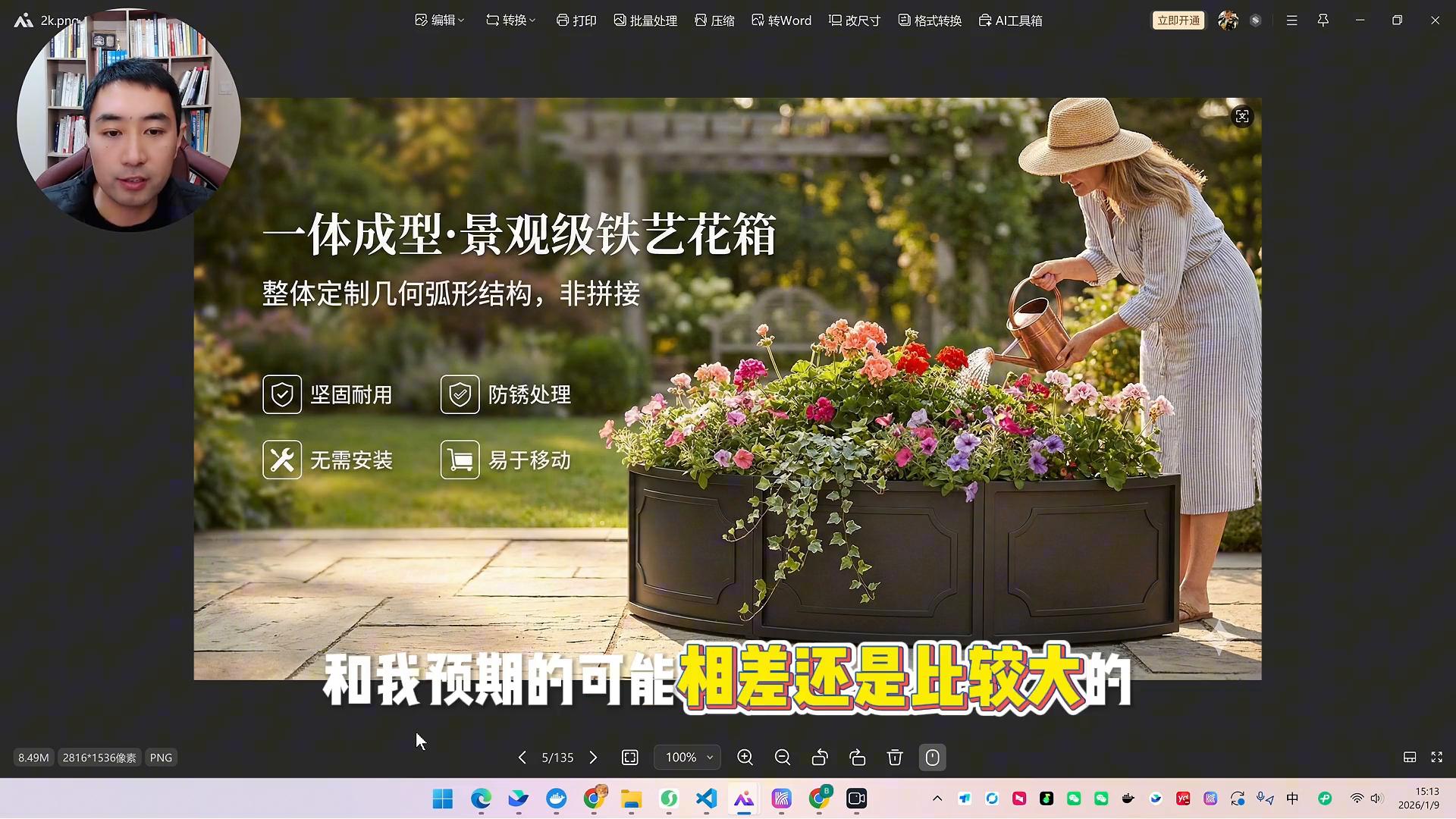This screenshot has height=819, width=1456.
Task: Click the zoom in magnifier icon
Action: (x=745, y=758)
